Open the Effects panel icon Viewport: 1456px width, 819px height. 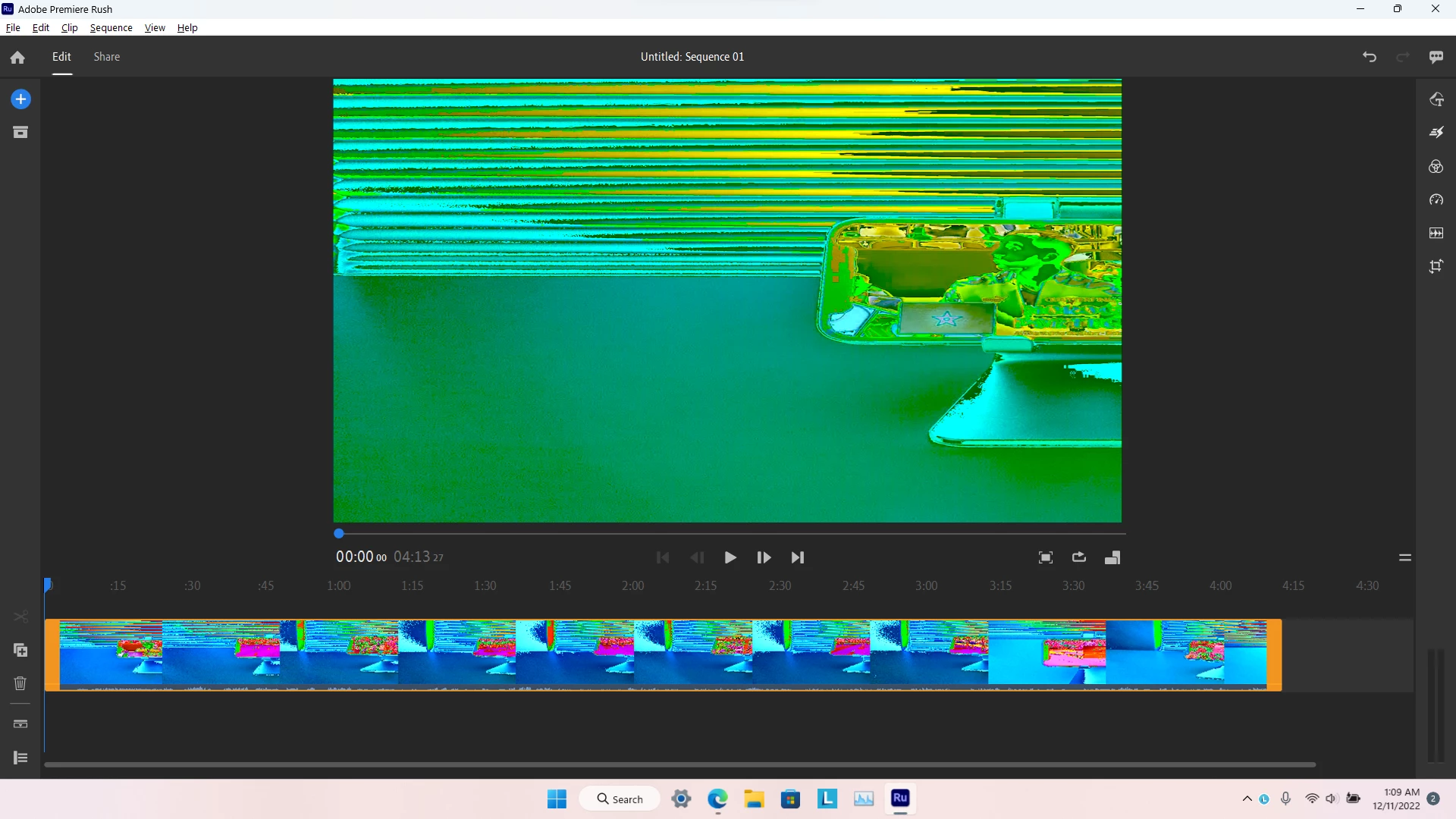1436,133
